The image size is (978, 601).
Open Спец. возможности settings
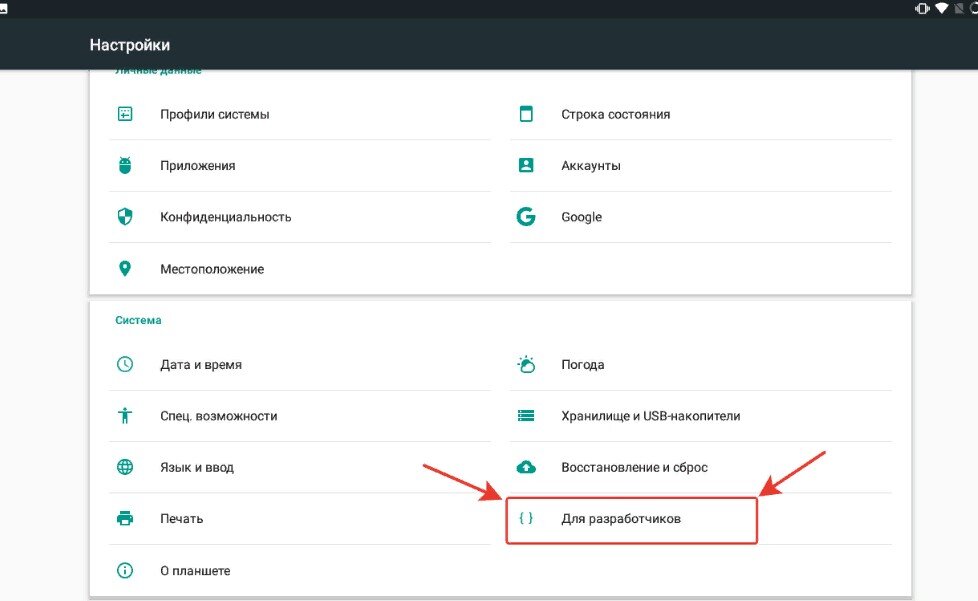[x=218, y=416]
